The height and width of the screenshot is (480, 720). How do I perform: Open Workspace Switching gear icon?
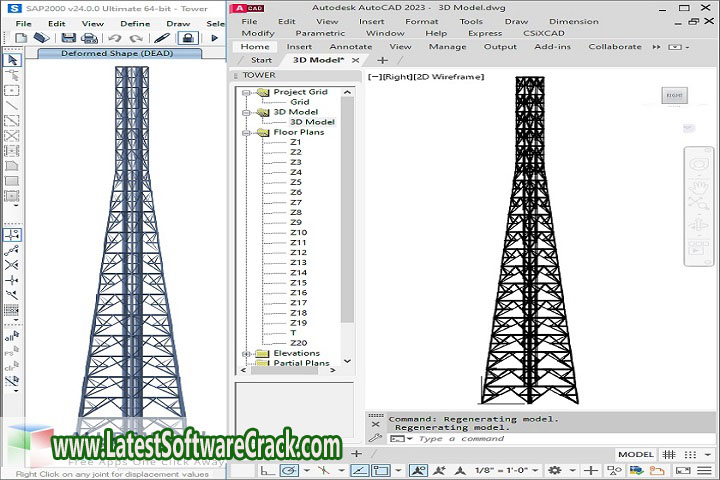tap(555, 470)
